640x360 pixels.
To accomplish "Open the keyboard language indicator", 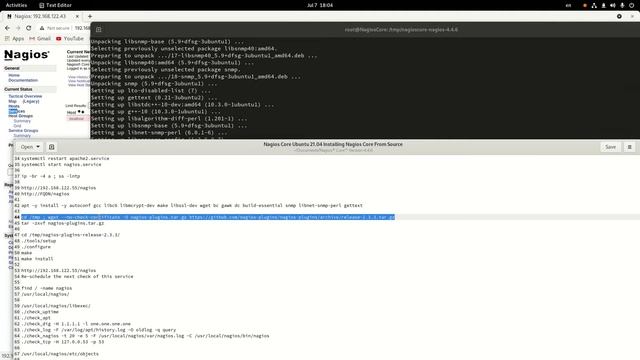I will 568,5.
